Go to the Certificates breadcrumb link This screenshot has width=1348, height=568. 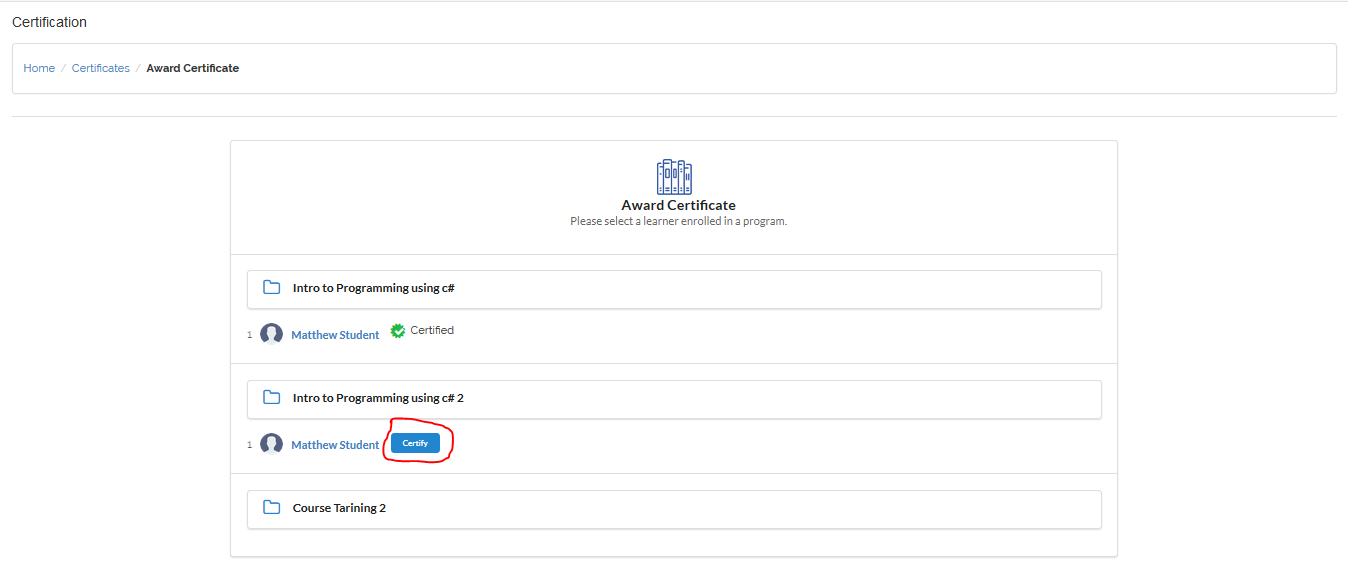click(101, 68)
